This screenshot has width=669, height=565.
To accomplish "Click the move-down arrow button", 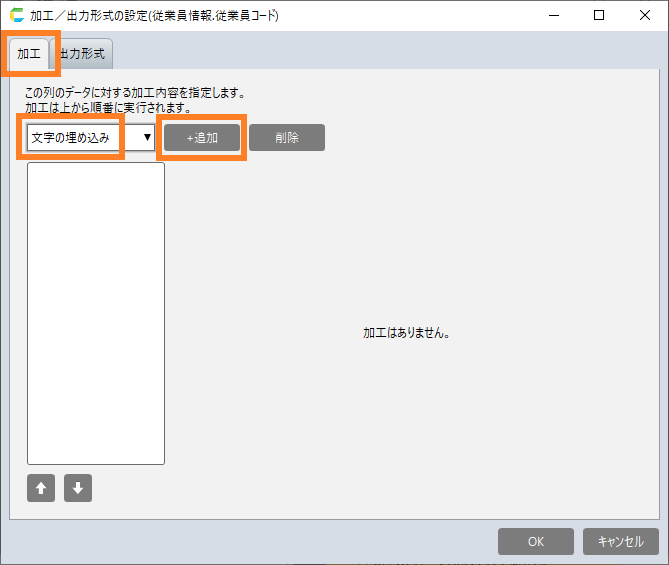I will (78, 488).
